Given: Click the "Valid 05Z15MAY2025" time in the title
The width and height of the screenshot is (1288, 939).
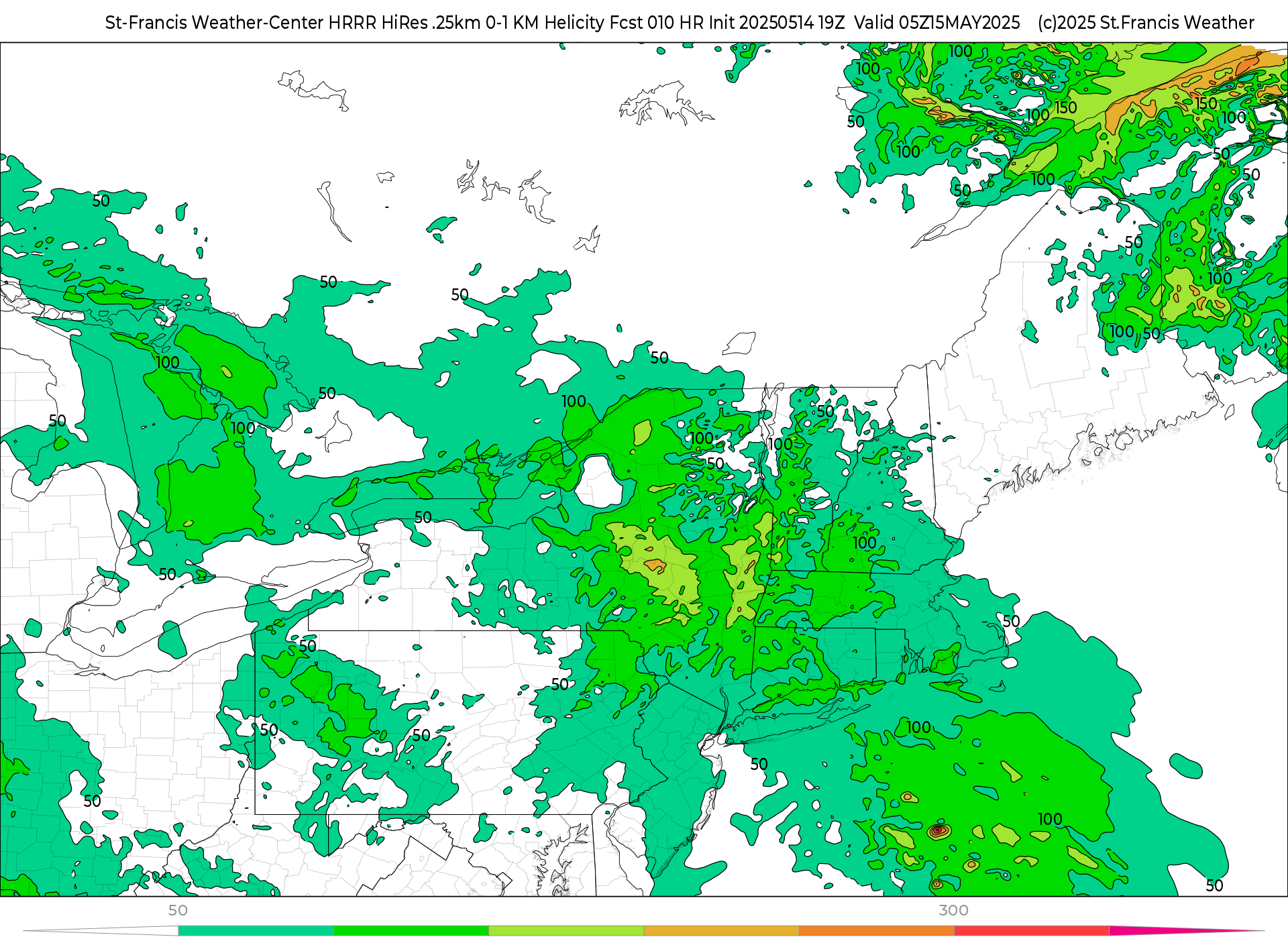Looking at the screenshot, I should point(936,23).
